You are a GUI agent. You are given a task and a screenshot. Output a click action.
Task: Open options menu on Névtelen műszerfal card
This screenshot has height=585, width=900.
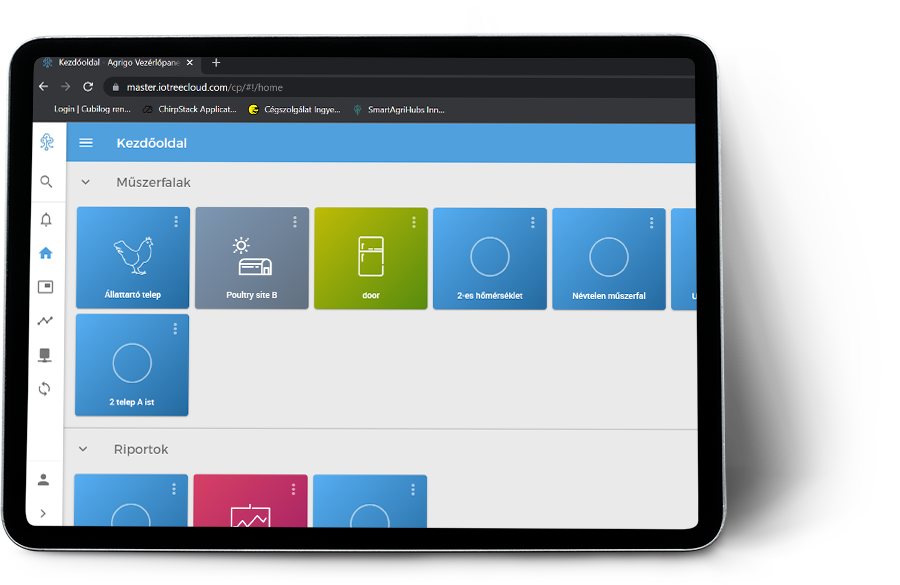coord(651,223)
